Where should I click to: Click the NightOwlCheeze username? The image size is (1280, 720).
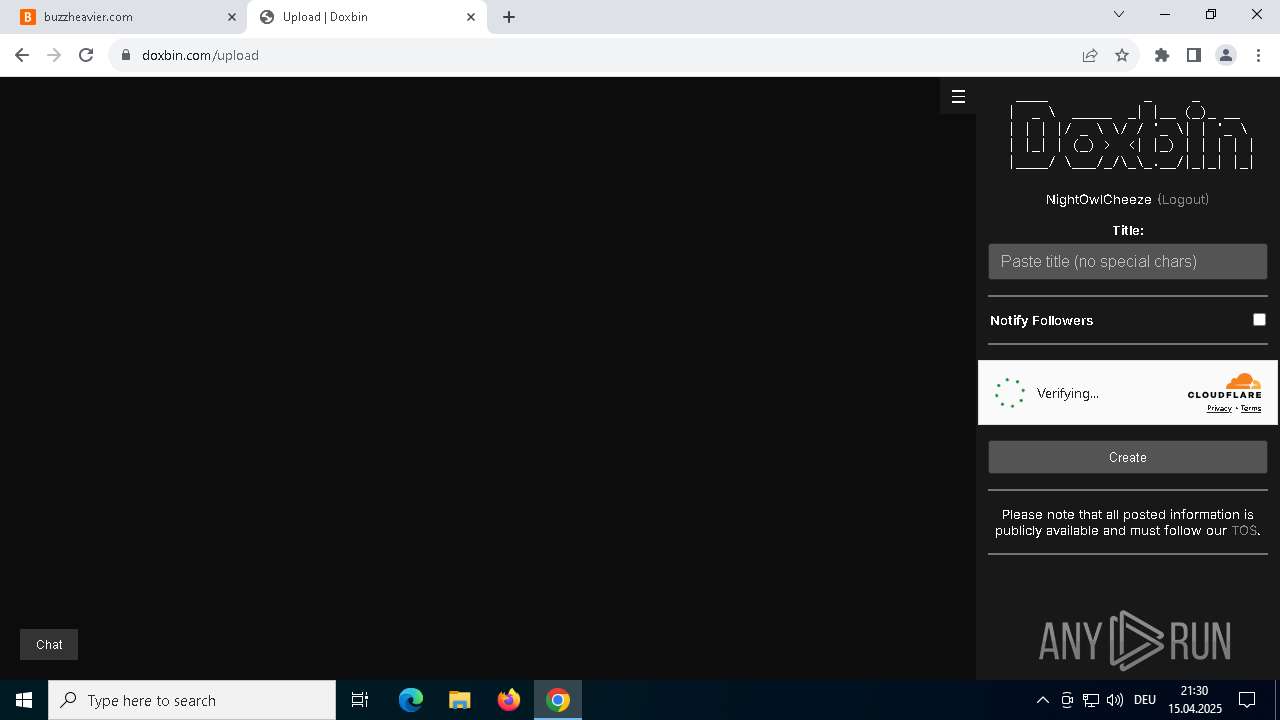1099,199
